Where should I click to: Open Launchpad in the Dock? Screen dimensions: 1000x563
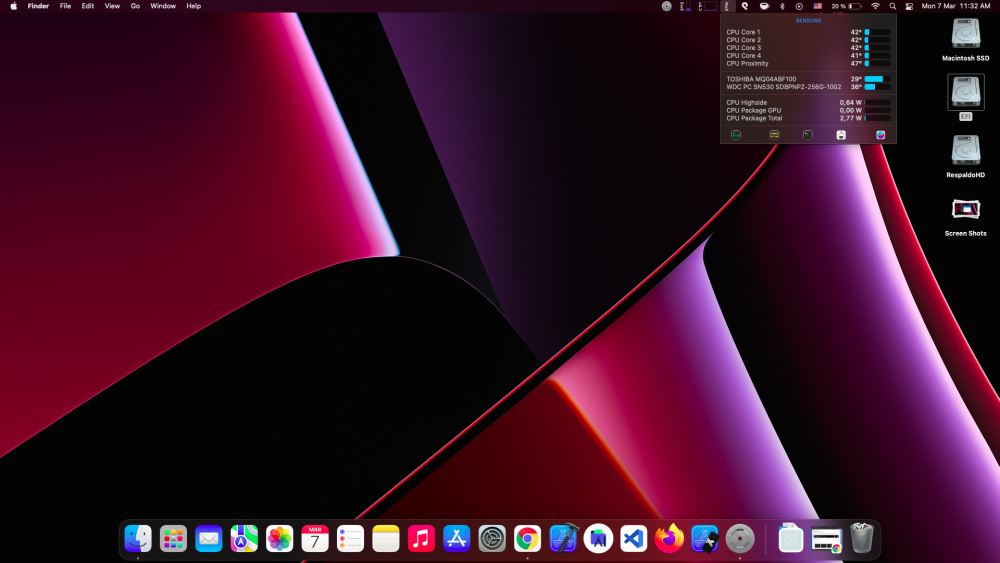(x=173, y=539)
